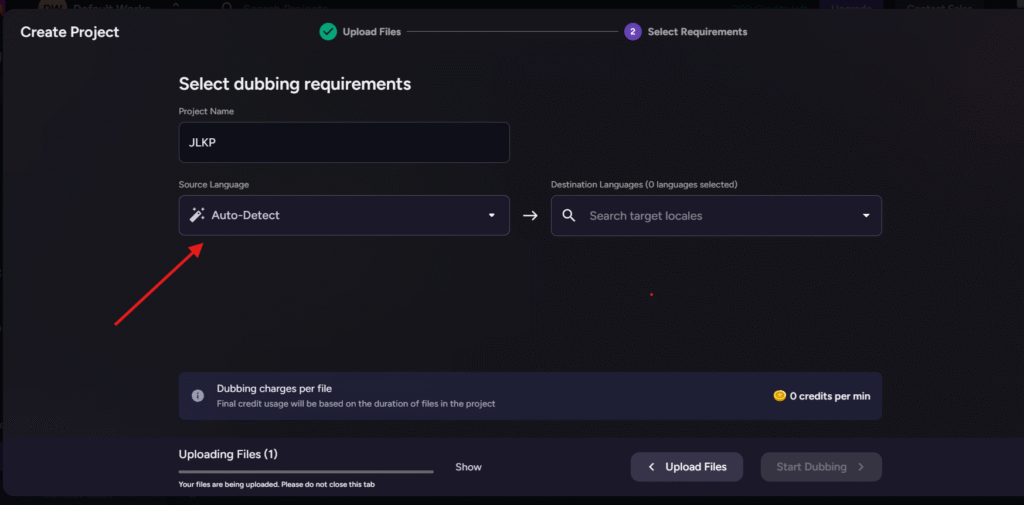Click the Project Name input field containing JLKP
Image resolution: width=1024 pixels, height=505 pixels.
[x=344, y=142]
